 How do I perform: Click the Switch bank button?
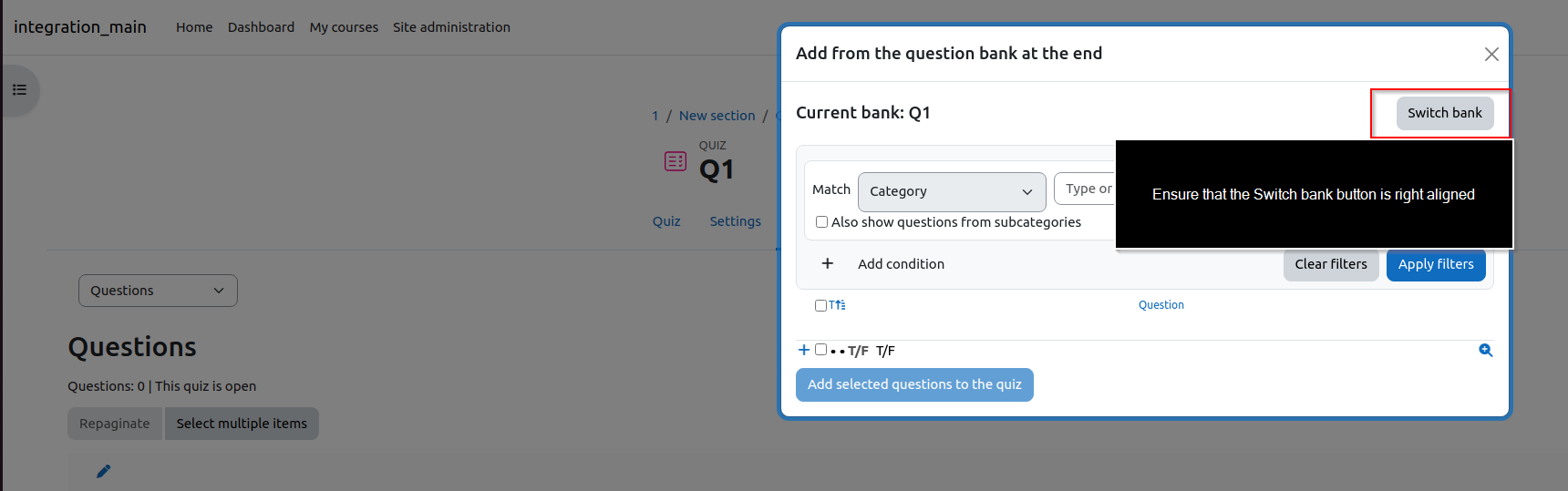(x=1445, y=113)
